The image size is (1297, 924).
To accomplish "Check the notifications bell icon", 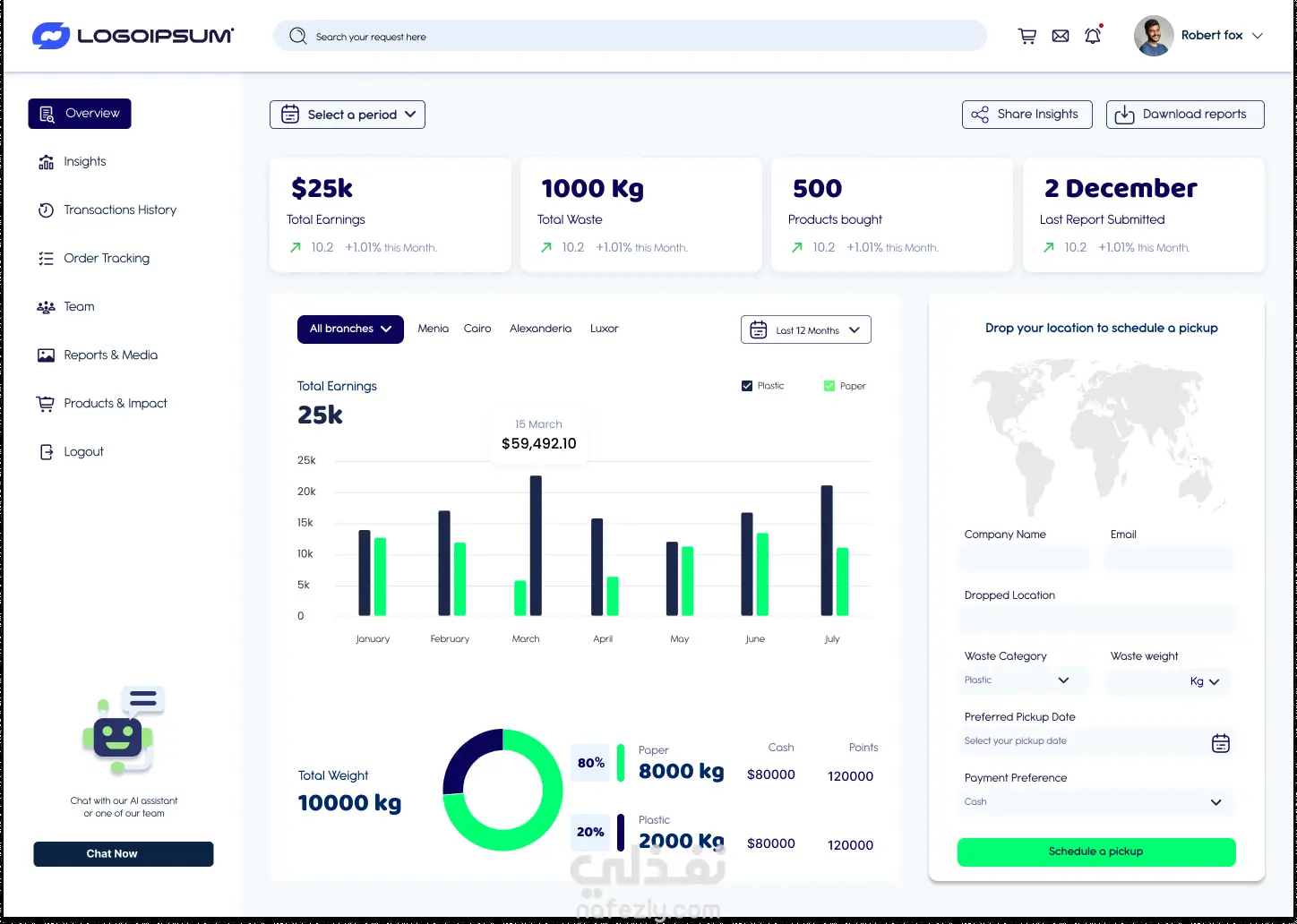I will tap(1093, 36).
